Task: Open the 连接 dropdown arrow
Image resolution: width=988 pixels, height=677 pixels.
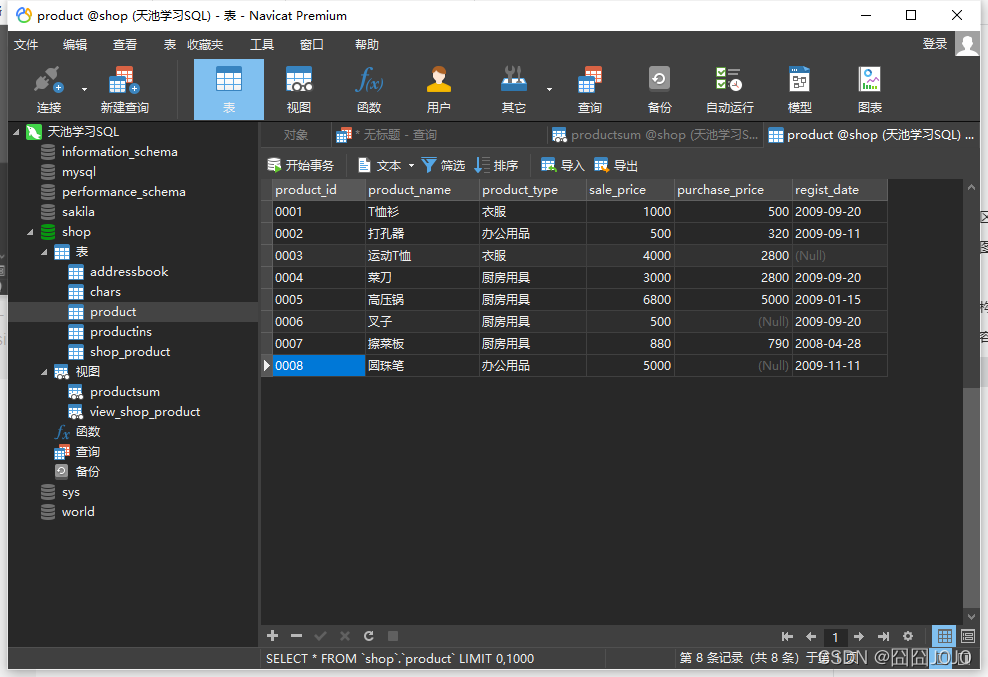Action: [x=84, y=90]
